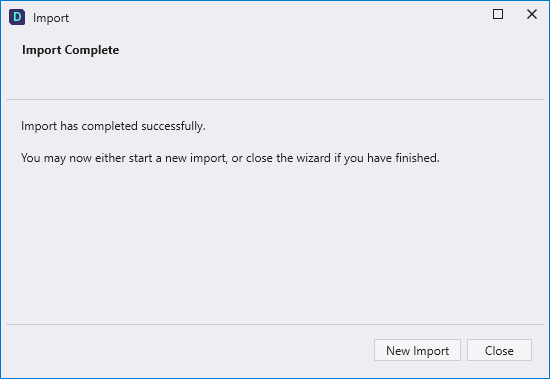This screenshot has width=550, height=379.
Task: Click the Import title text in title bar
Action: pyautogui.click(x=51, y=18)
